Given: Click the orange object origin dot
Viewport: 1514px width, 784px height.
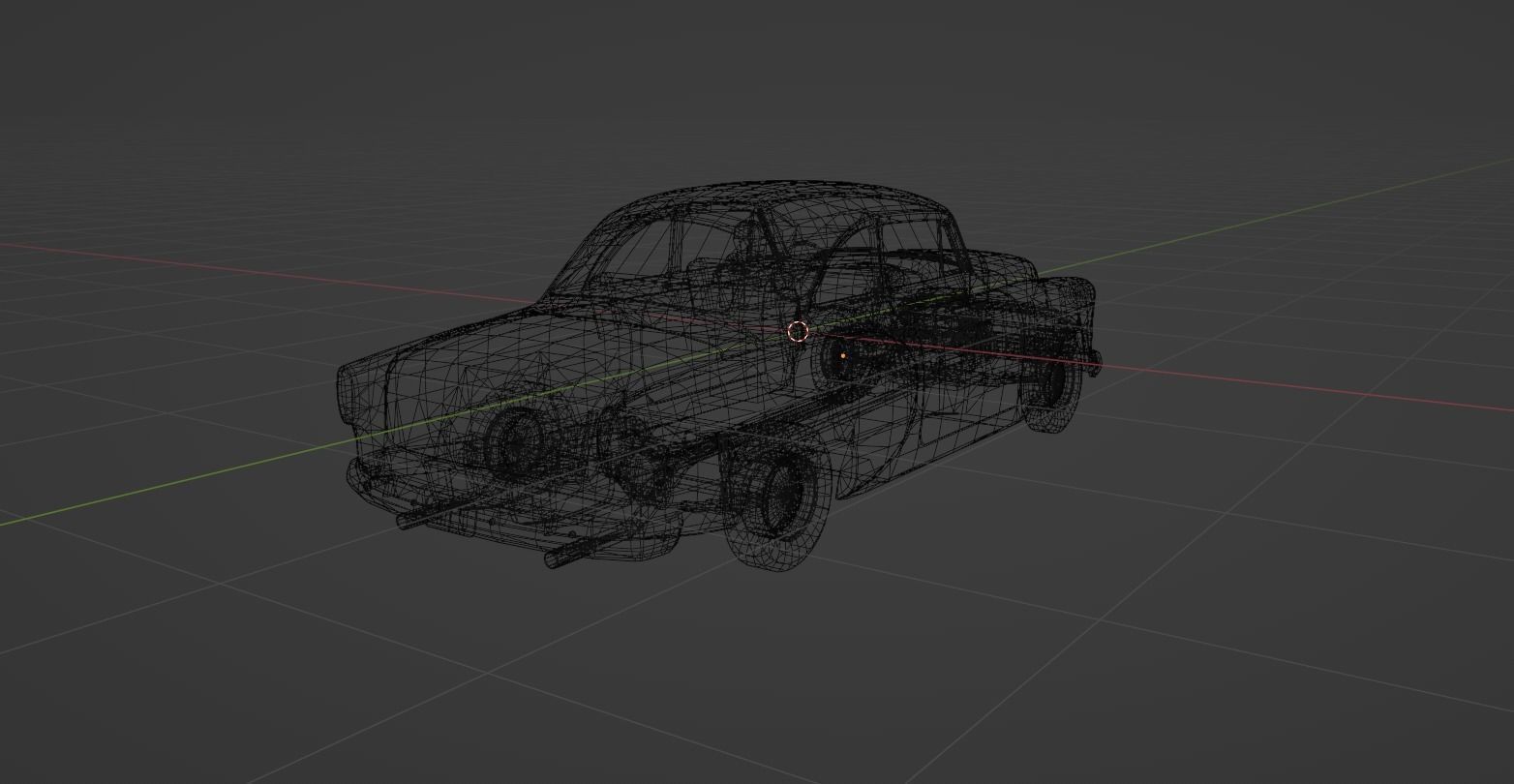Looking at the screenshot, I should [x=844, y=356].
